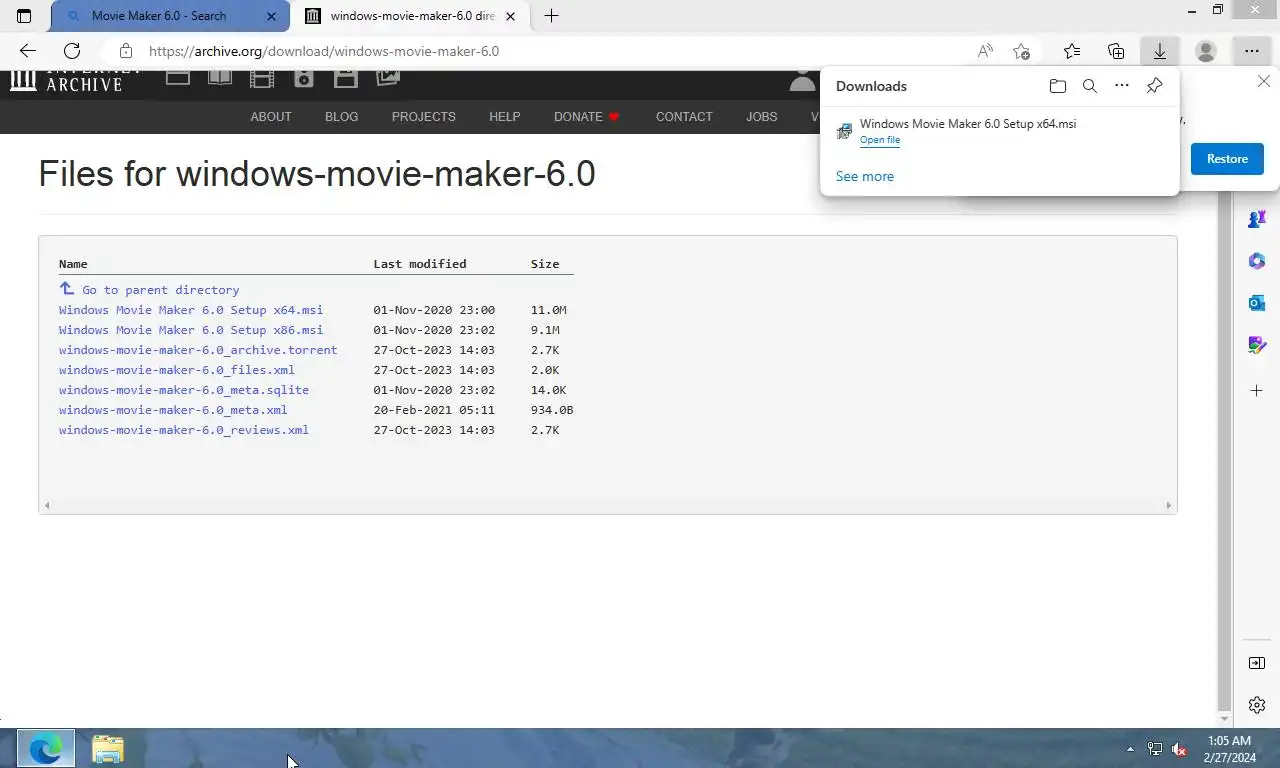
Task: Open the PROJECTS menu item
Action: (424, 117)
